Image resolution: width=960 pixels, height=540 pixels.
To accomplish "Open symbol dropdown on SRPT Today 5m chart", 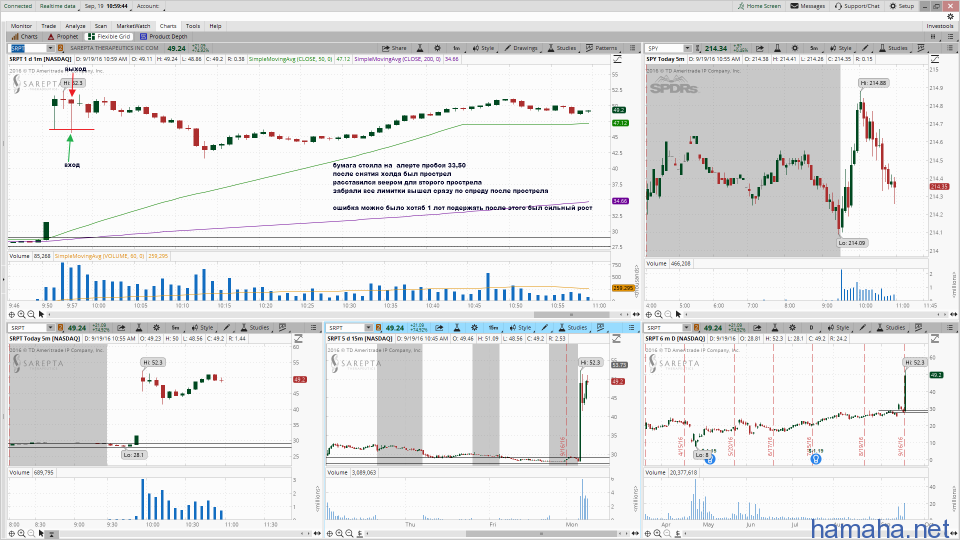I will (x=50, y=328).
